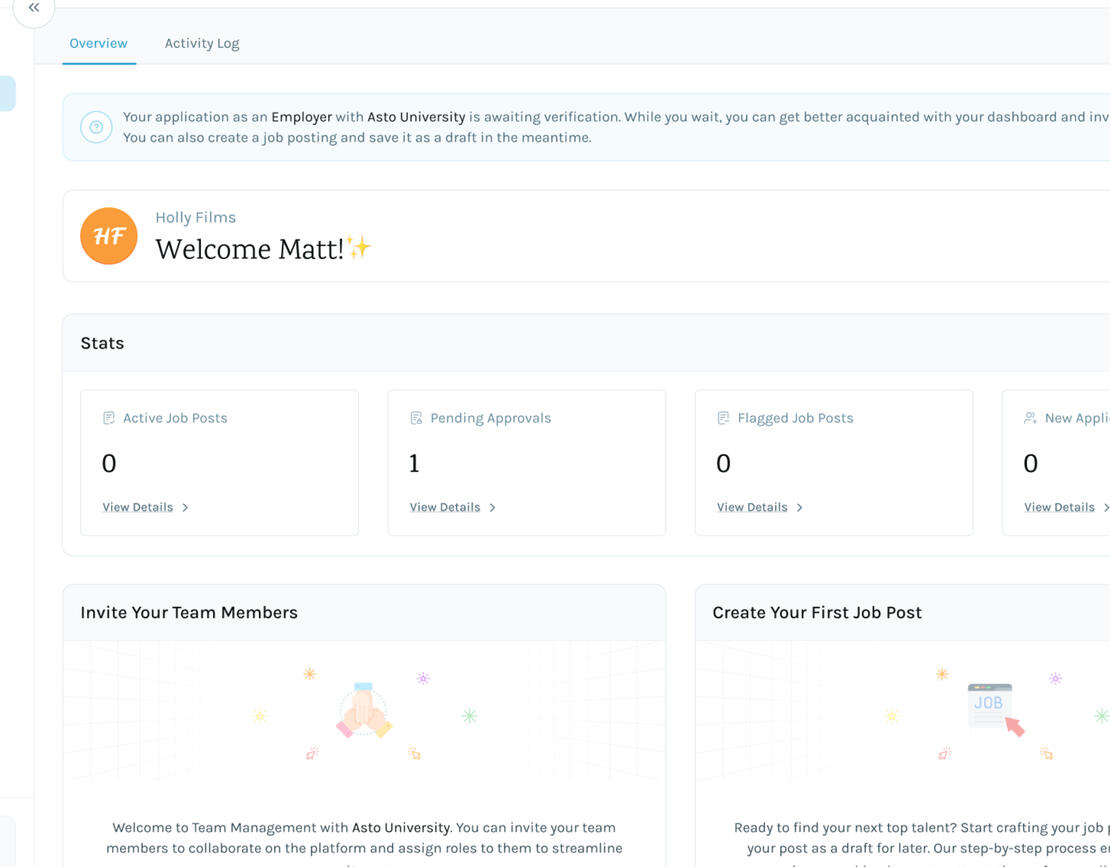Viewport: 1110px width, 867px height.
Task: Open View Details under Active Job Posts
Action: [138, 507]
